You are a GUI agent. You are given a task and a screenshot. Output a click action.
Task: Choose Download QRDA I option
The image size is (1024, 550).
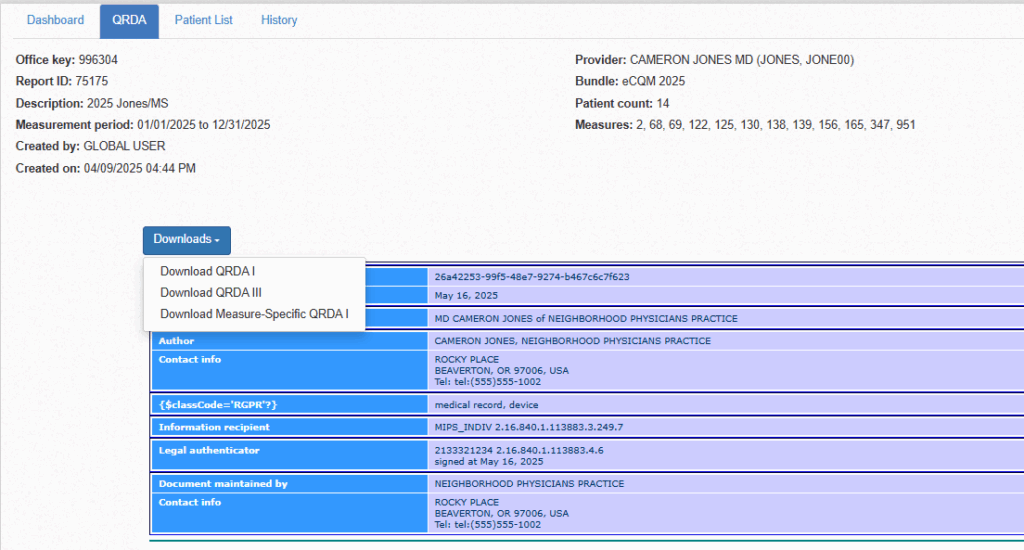click(x=208, y=271)
